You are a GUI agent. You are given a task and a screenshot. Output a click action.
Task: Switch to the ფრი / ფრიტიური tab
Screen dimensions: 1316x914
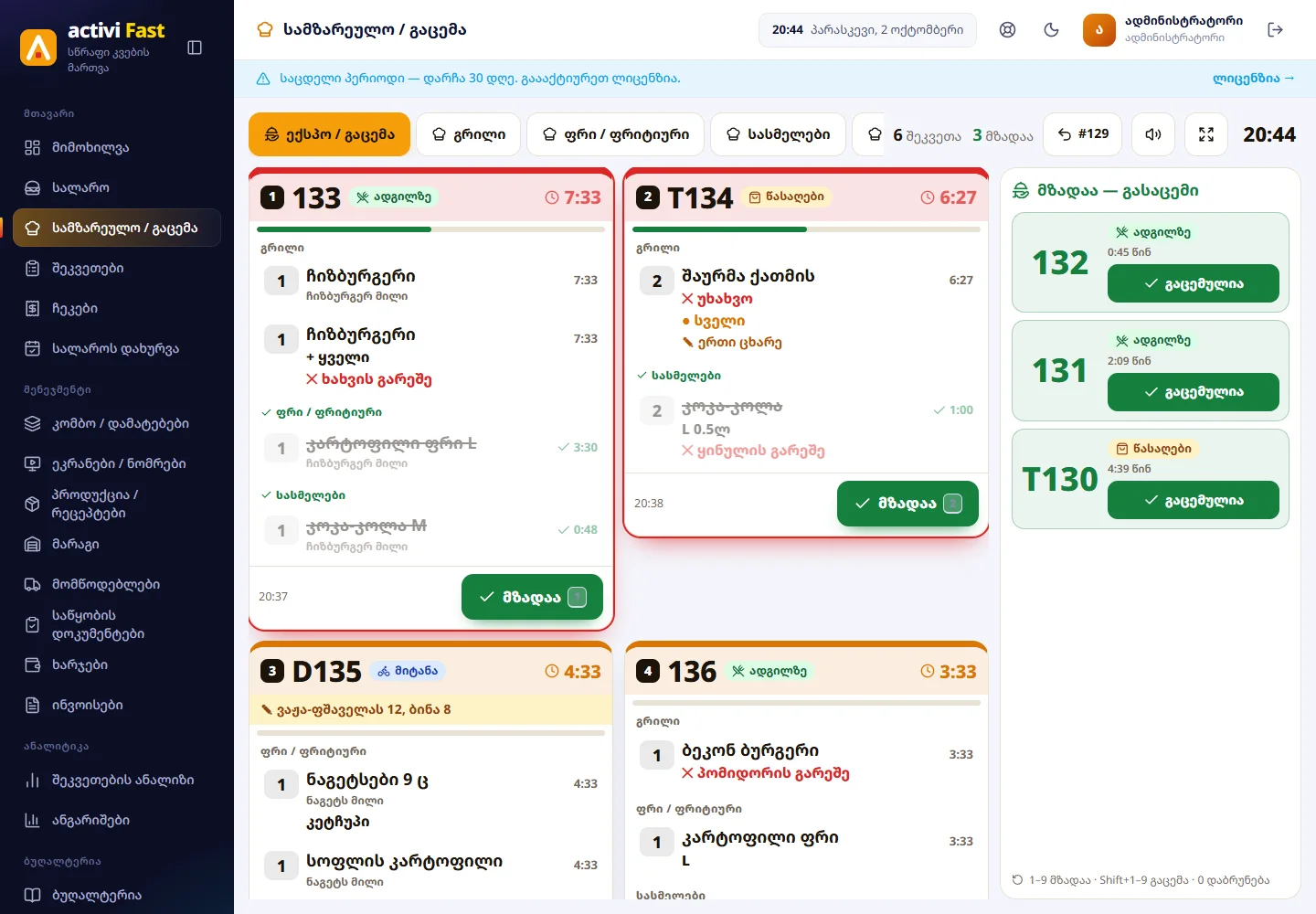point(616,134)
